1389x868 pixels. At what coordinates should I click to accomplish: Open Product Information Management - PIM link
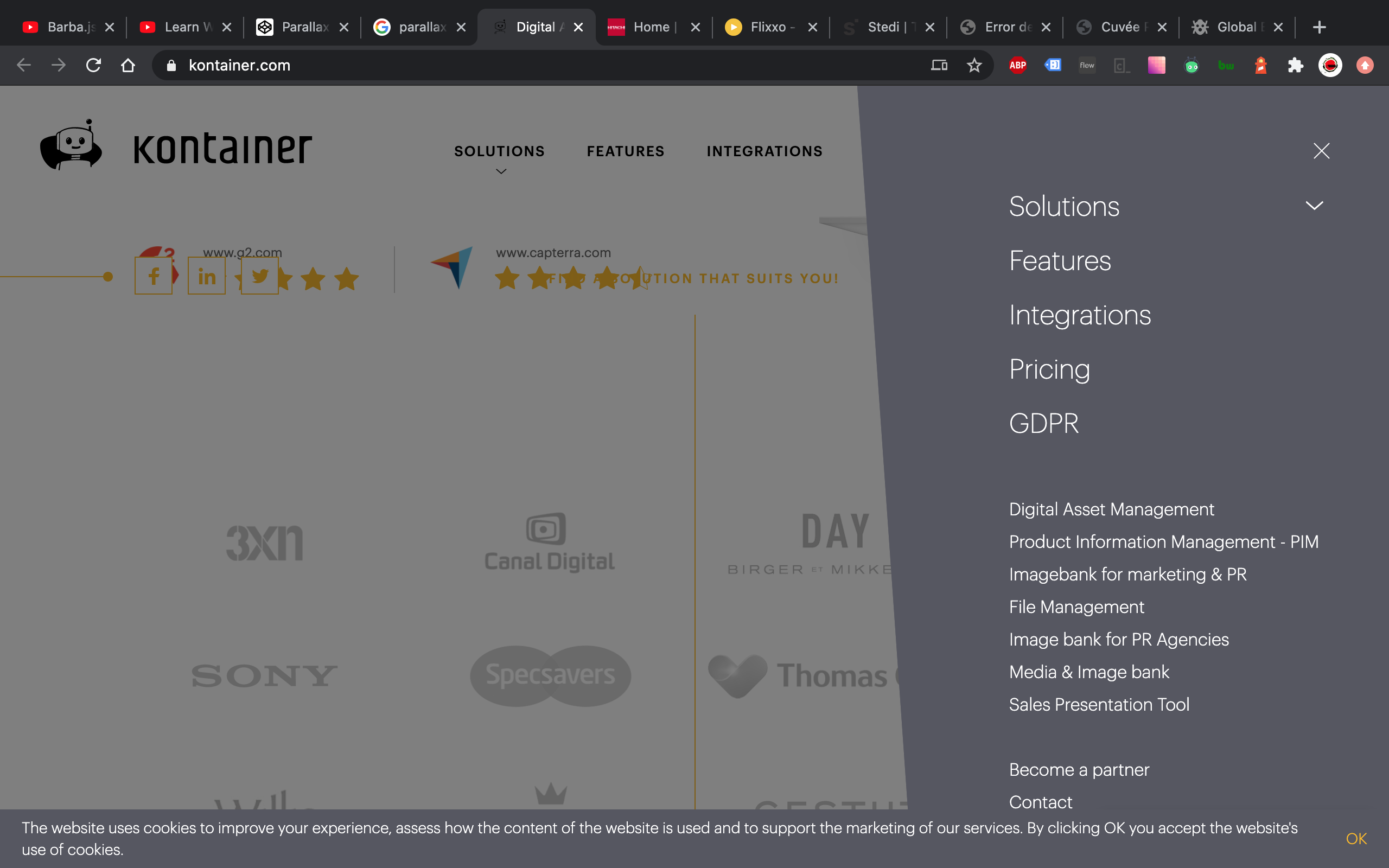click(1163, 542)
